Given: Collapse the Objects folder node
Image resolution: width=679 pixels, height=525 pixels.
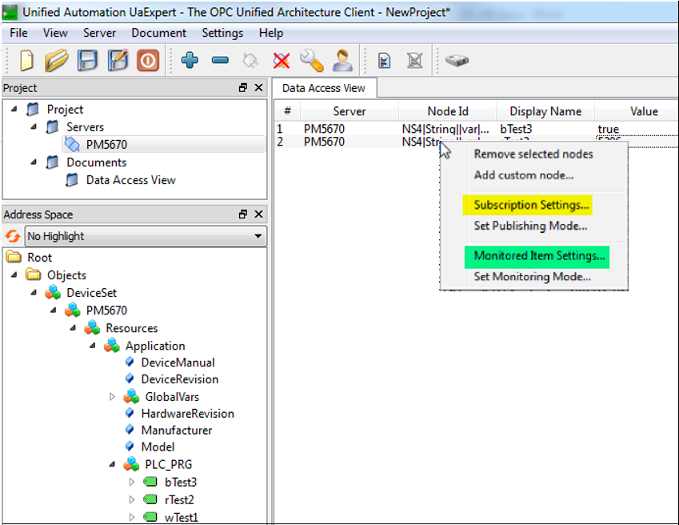Looking at the screenshot, I should (14, 275).
